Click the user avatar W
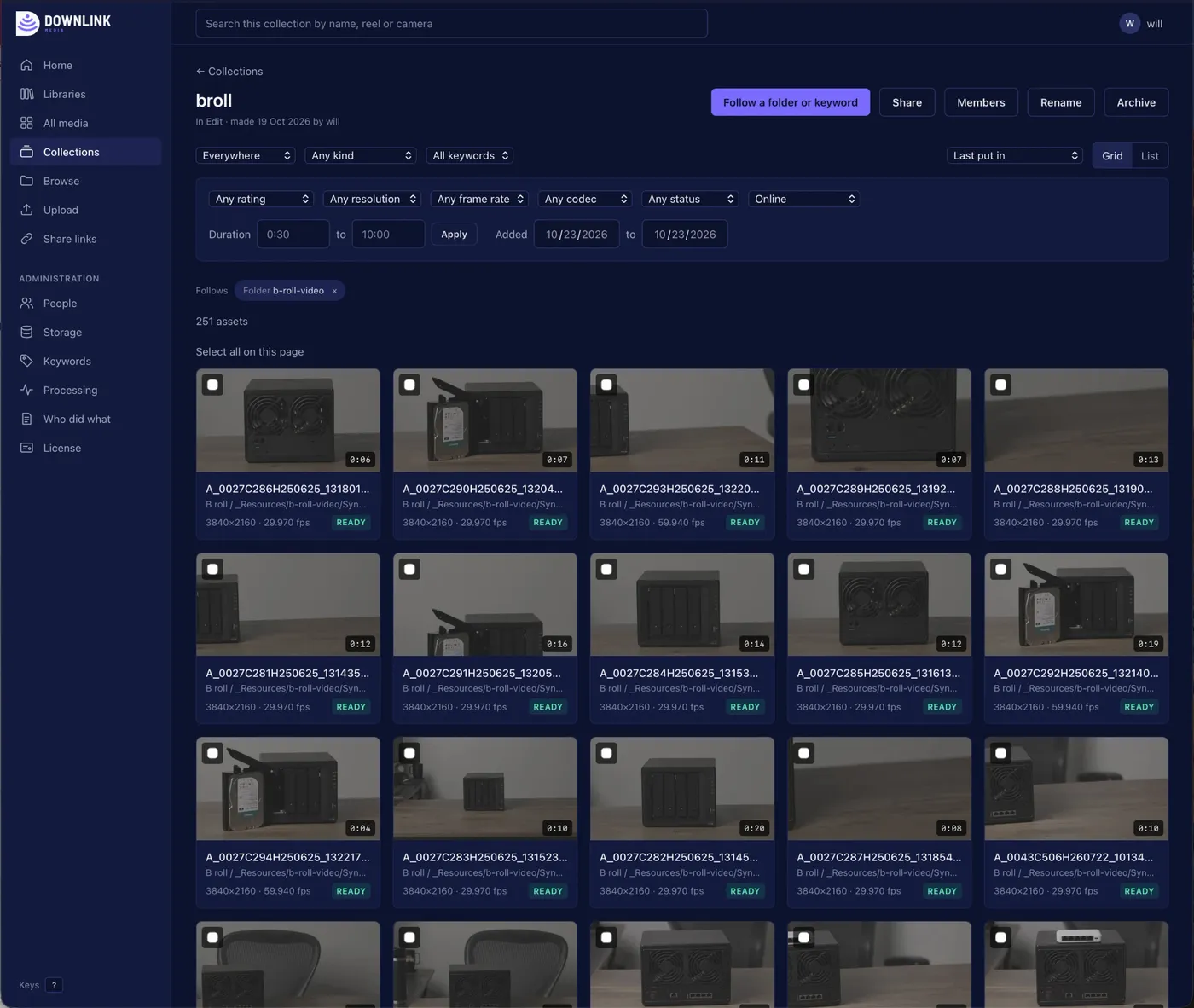The image size is (1194, 1008). coord(1129,24)
